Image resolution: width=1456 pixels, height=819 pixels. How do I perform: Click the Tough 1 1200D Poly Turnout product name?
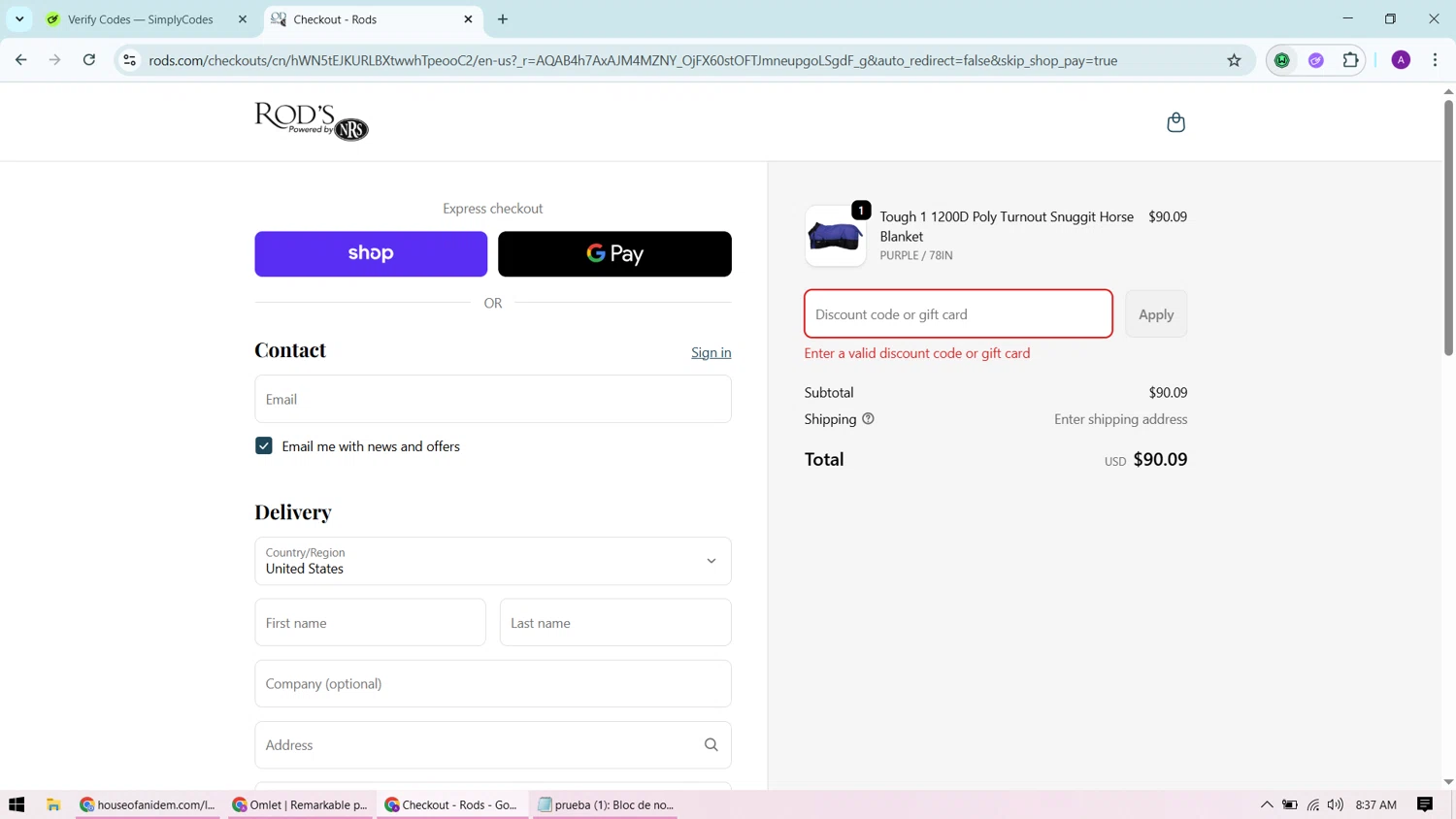tap(1007, 226)
